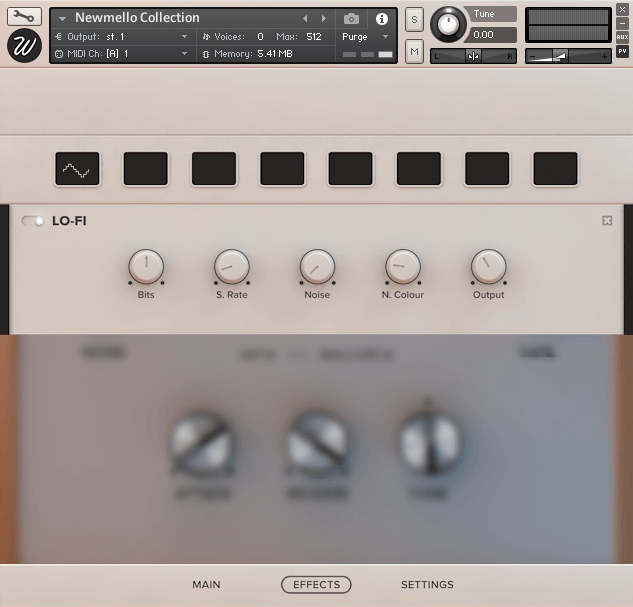Select the fourth empty effect slot

click(282, 169)
